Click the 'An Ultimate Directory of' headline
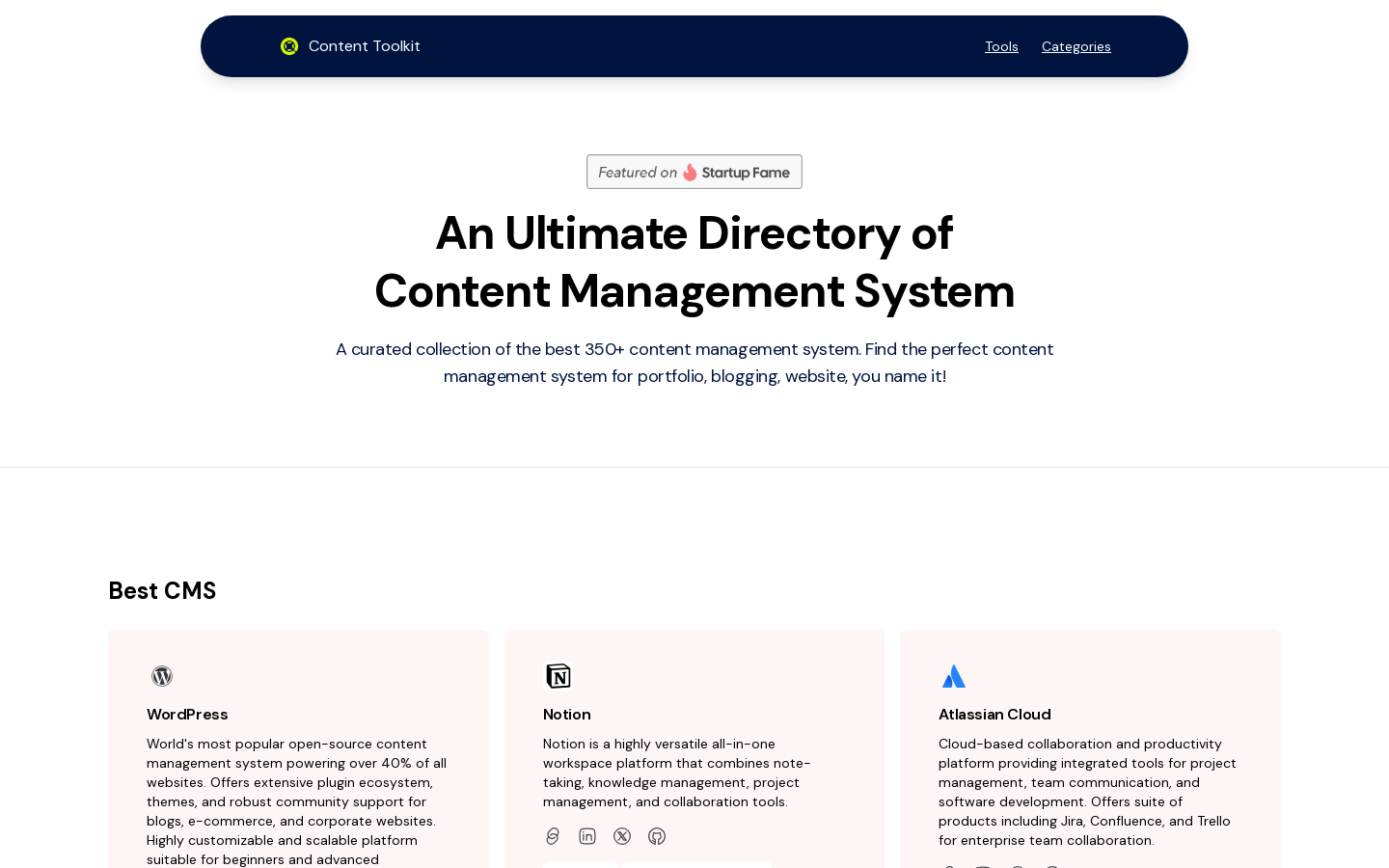This screenshot has width=1389, height=868. [694, 233]
